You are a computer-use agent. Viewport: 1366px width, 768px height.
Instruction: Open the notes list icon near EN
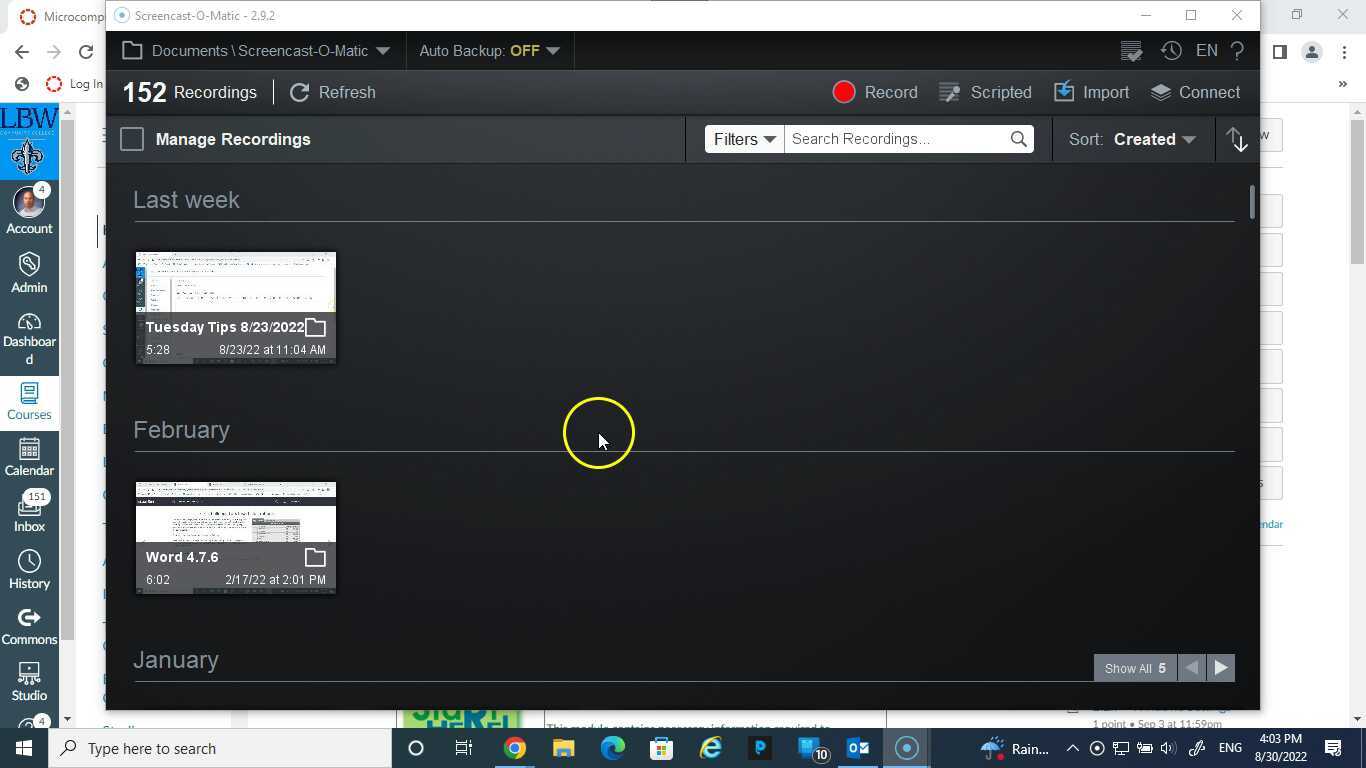[x=1131, y=50]
